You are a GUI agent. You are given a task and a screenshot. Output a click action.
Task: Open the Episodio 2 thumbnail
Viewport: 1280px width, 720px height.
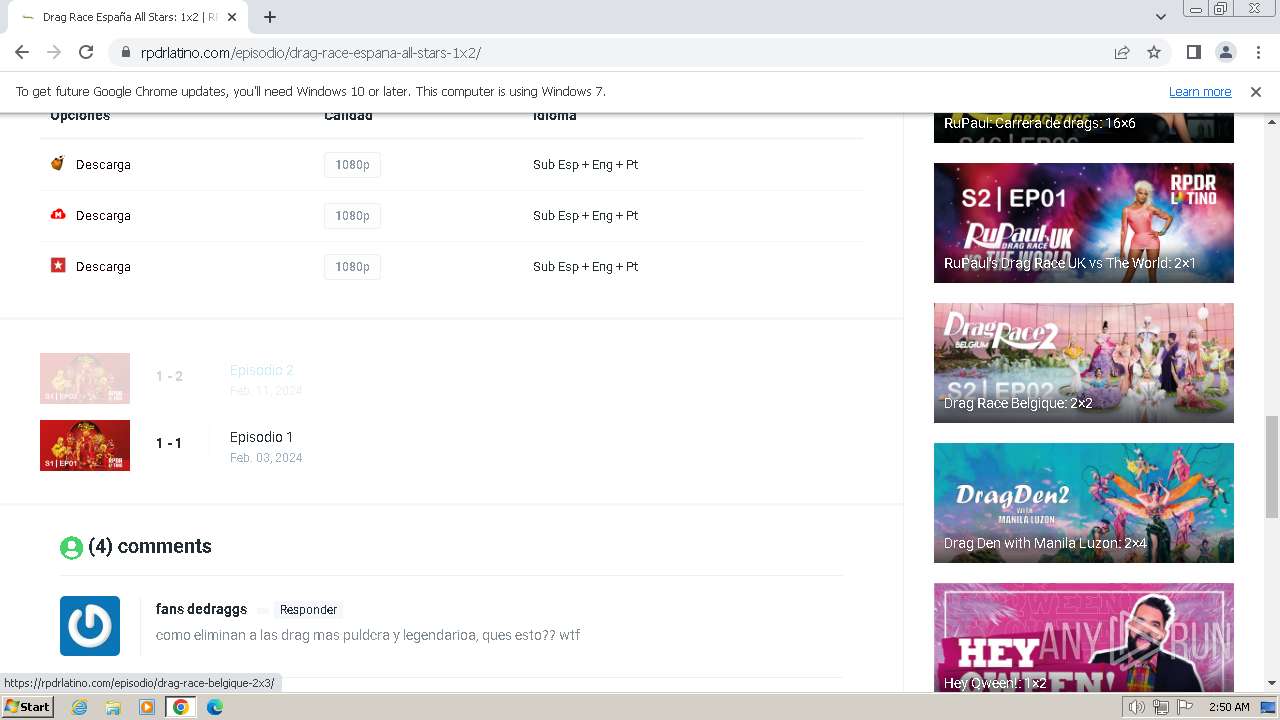click(85, 378)
